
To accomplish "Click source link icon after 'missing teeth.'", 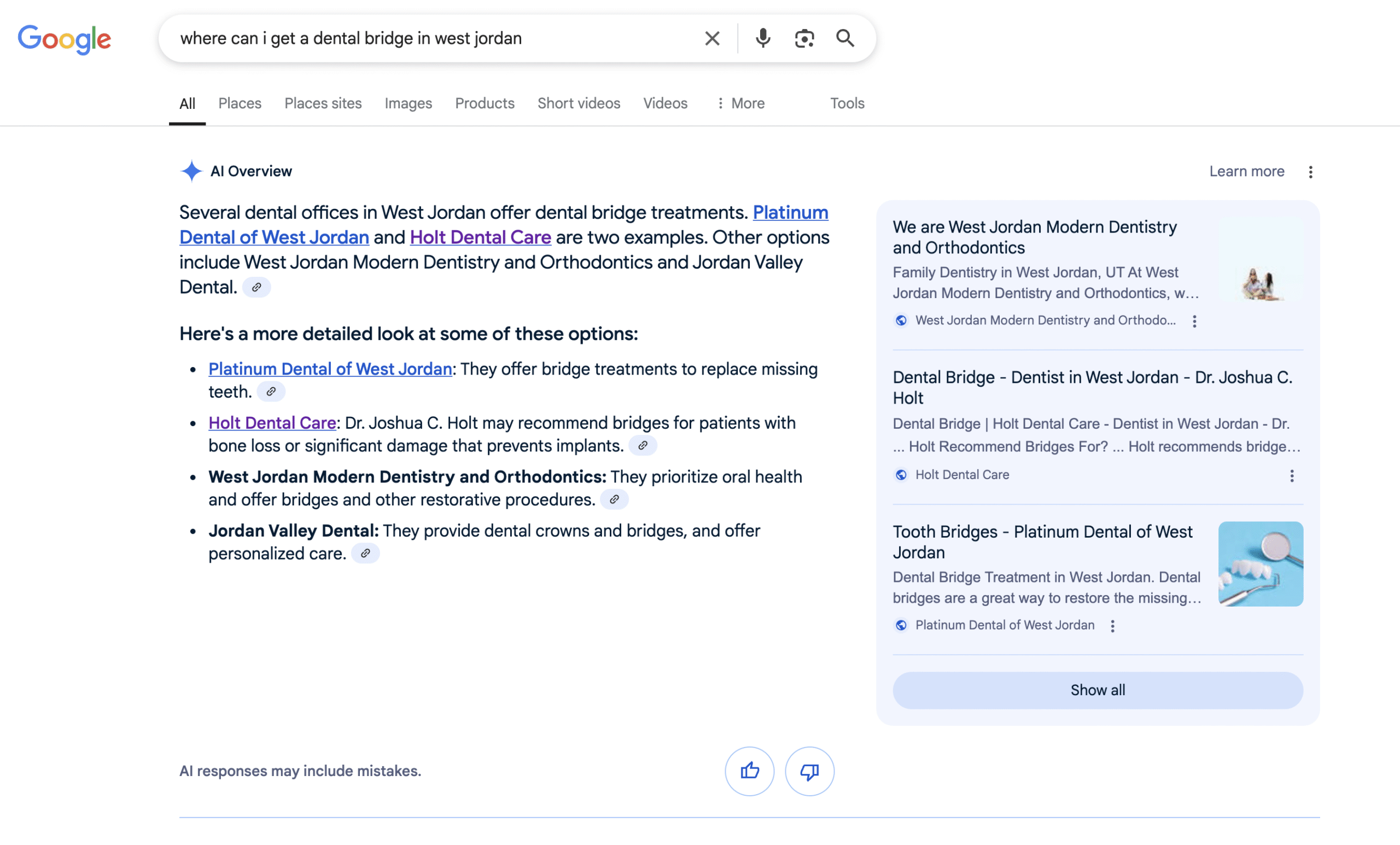I will point(271,392).
